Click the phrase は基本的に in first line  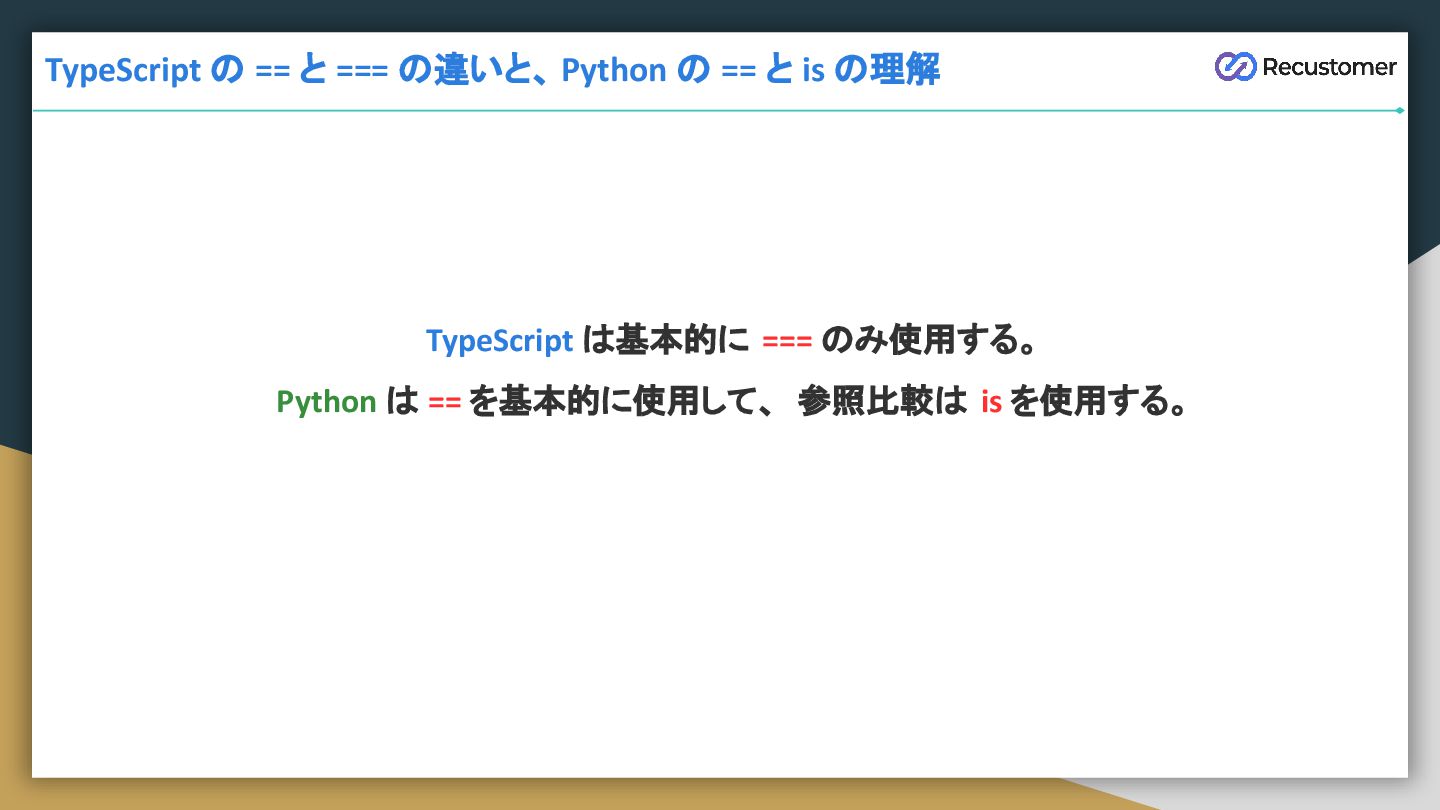666,341
